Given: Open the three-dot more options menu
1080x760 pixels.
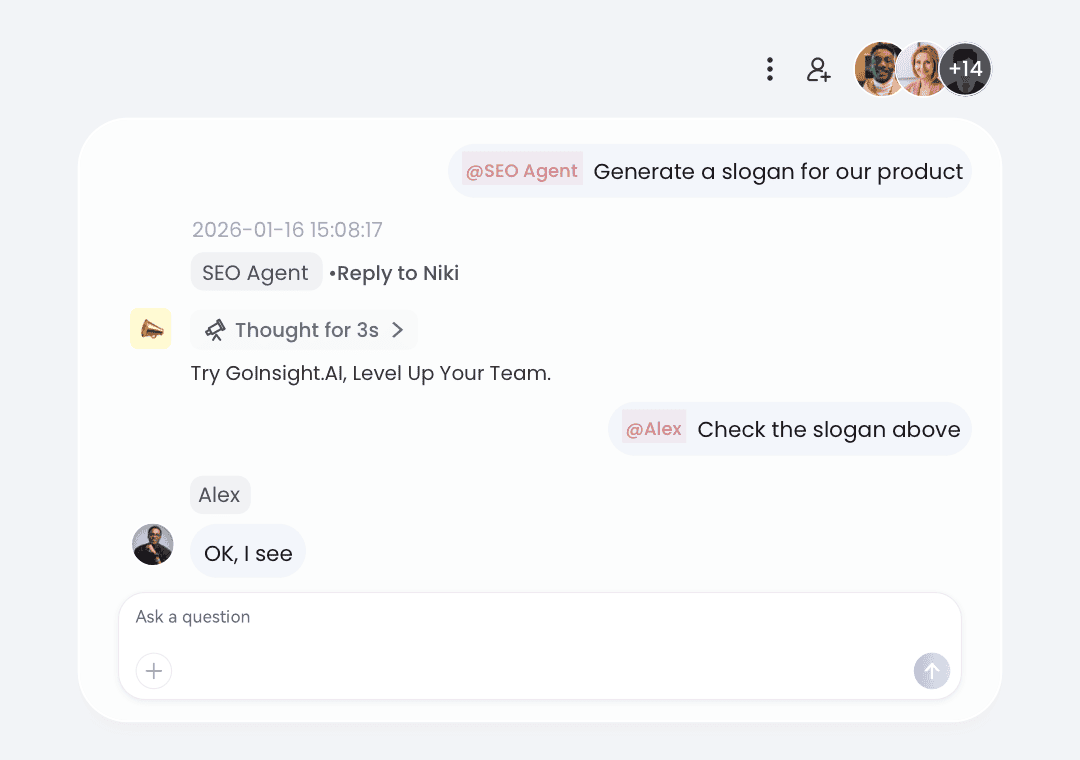Looking at the screenshot, I should click(x=769, y=69).
